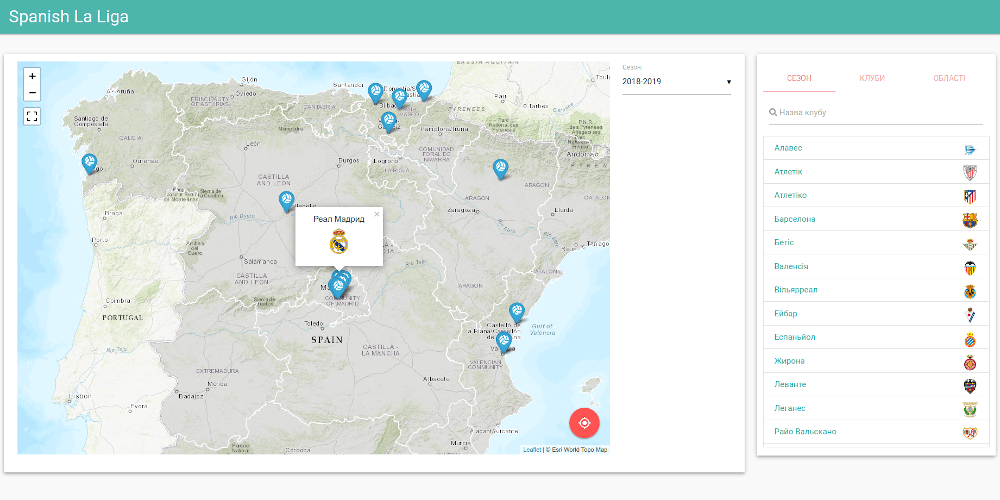Click the Валенсія club crest

coord(970,267)
